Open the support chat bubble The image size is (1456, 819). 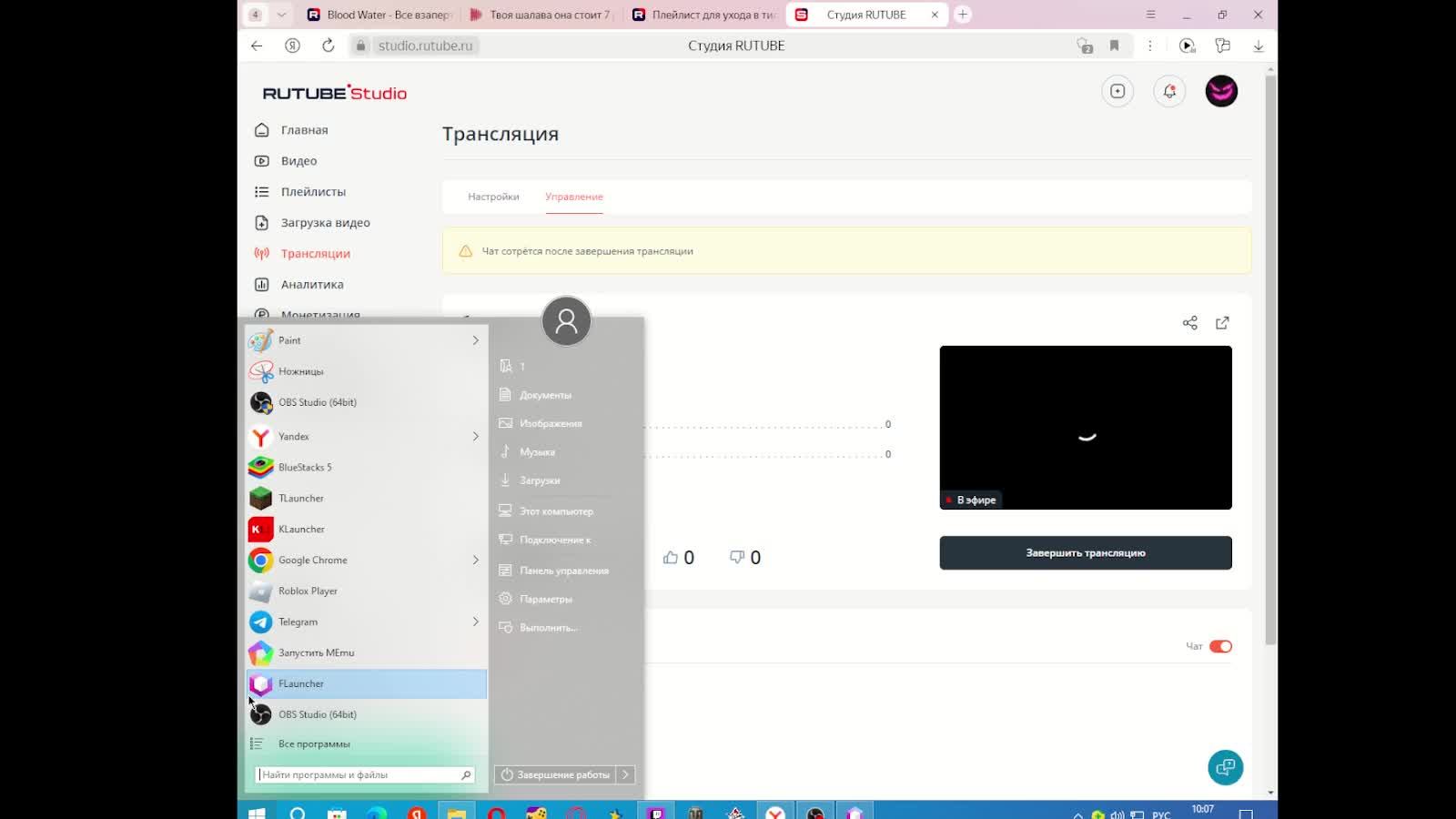click(1226, 767)
